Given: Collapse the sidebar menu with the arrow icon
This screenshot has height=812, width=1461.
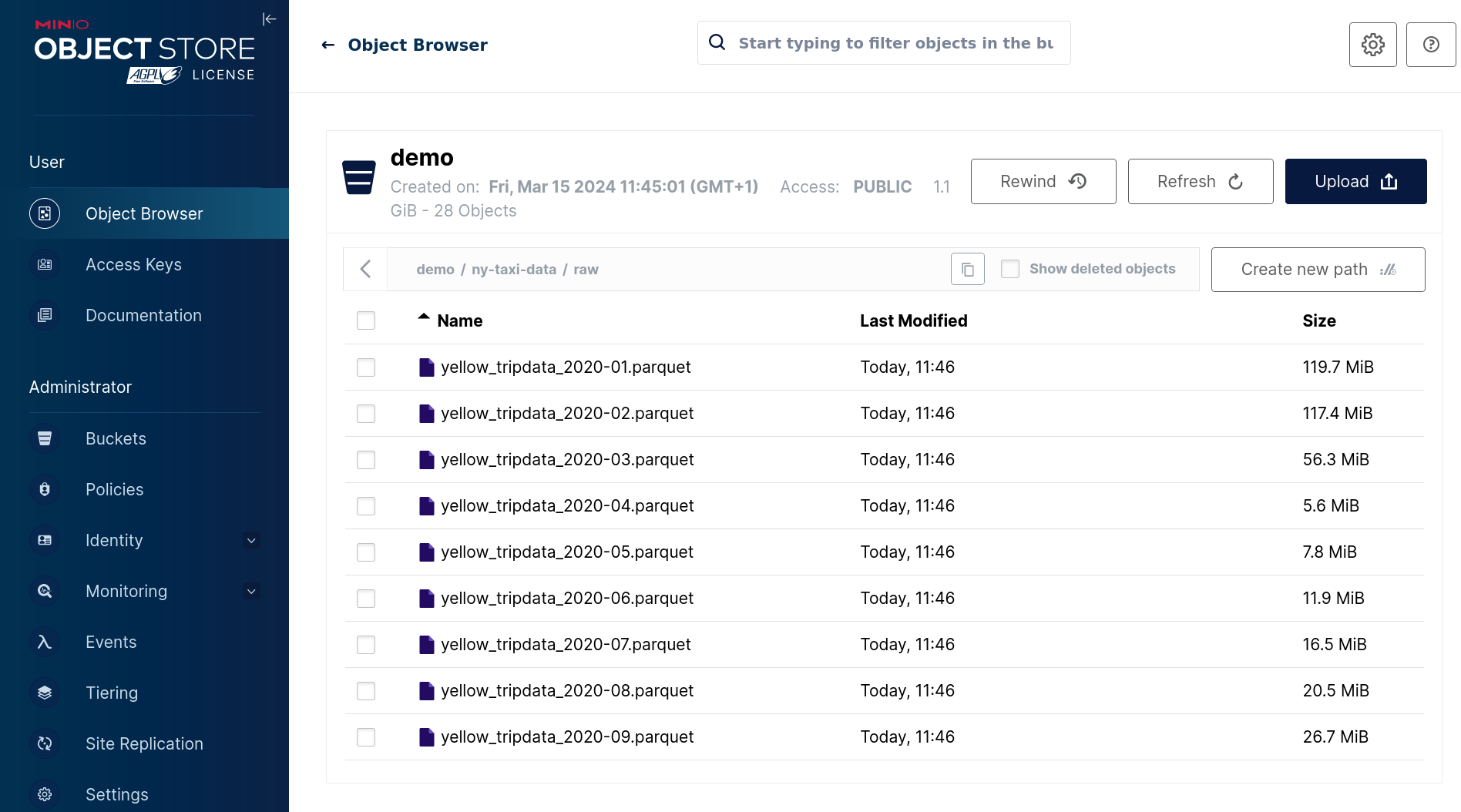Looking at the screenshot, I should pos(269,19).
